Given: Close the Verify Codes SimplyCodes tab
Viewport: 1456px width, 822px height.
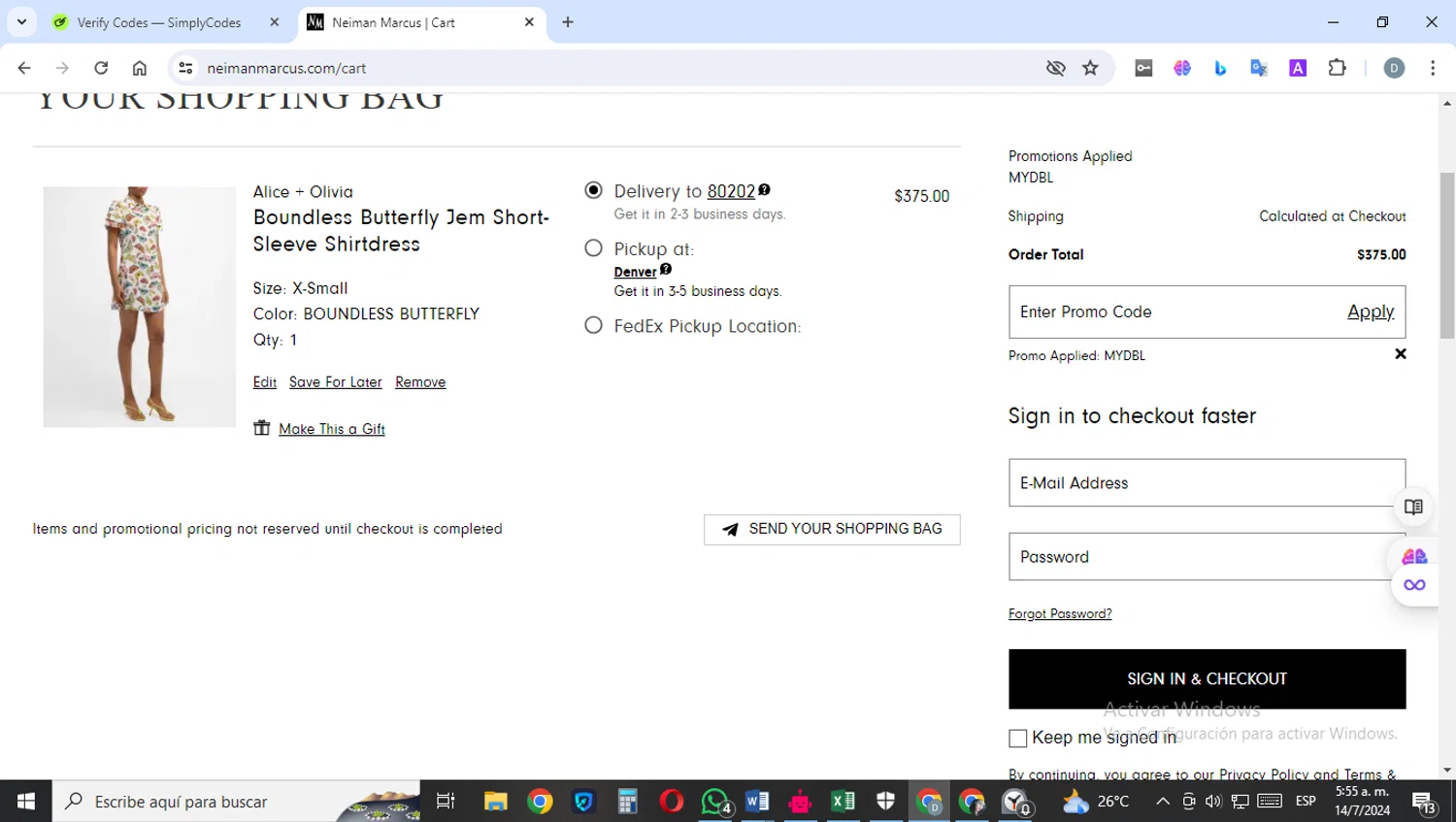Looking at the screenshot, I should click(x=275, y=22).
